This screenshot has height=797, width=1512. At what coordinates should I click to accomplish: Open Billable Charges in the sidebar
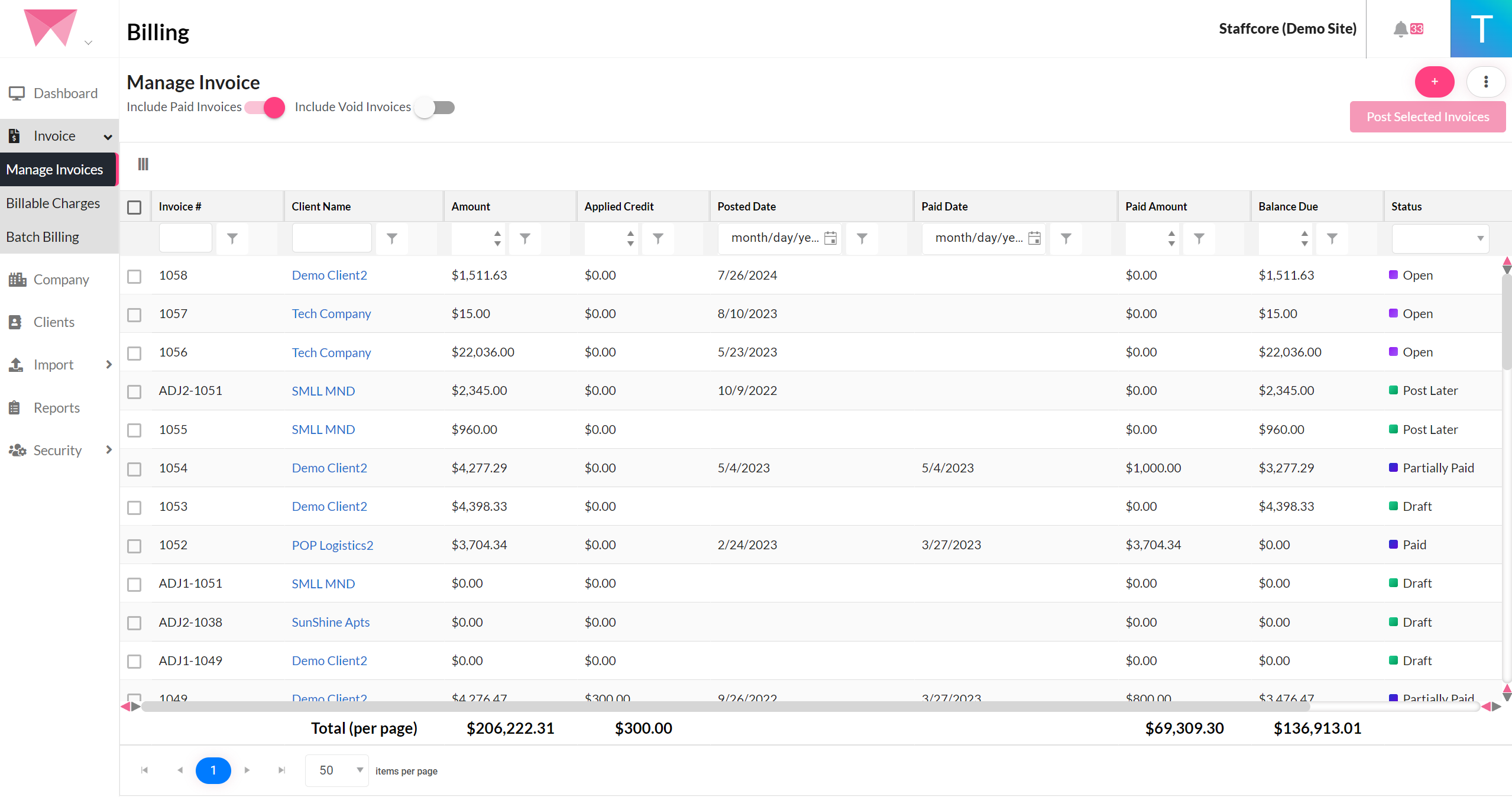click(53, 203)
